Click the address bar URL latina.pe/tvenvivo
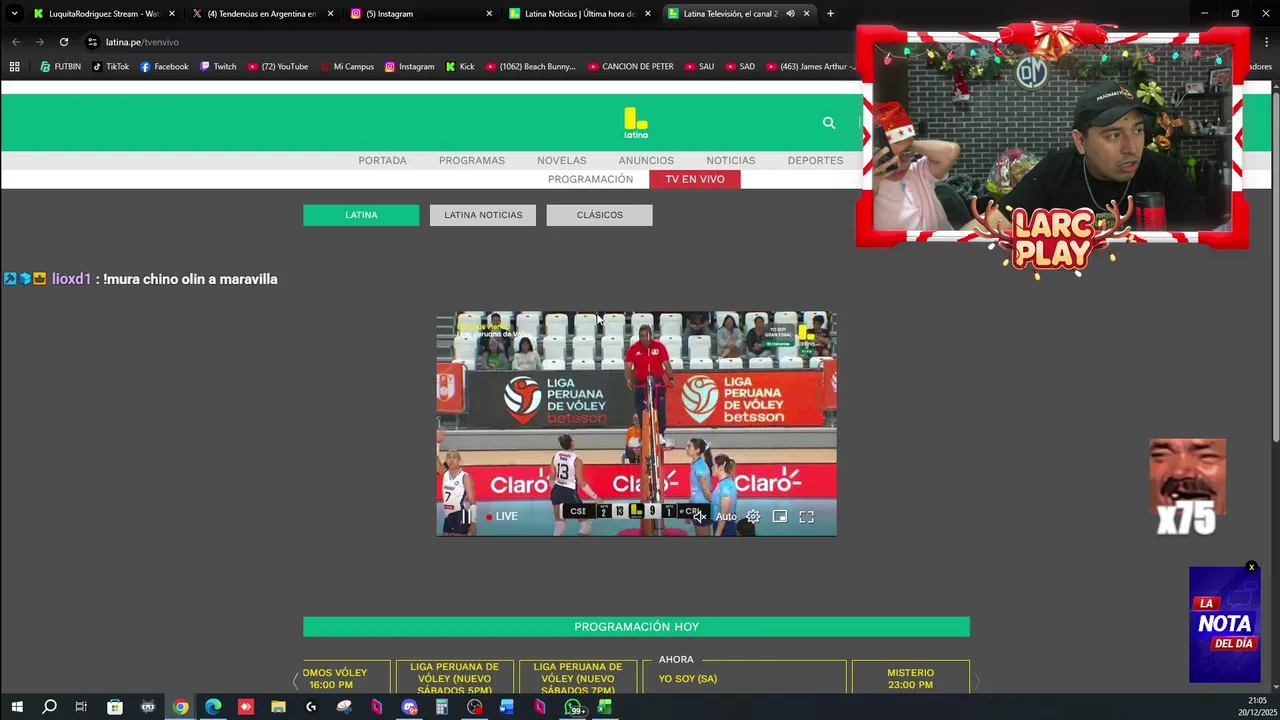 point(142,42)
